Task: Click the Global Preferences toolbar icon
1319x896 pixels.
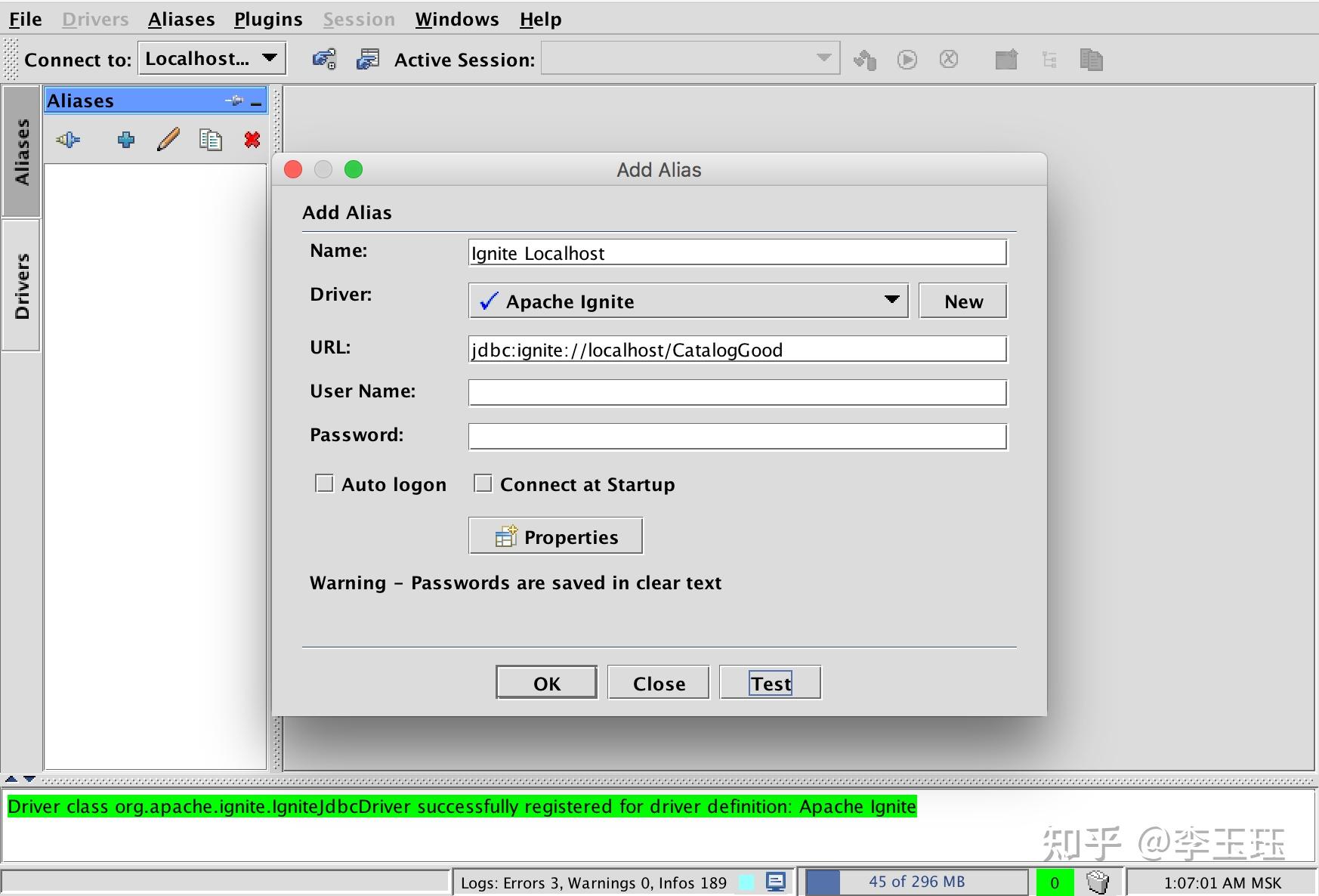Action: (x=324, y=59)
